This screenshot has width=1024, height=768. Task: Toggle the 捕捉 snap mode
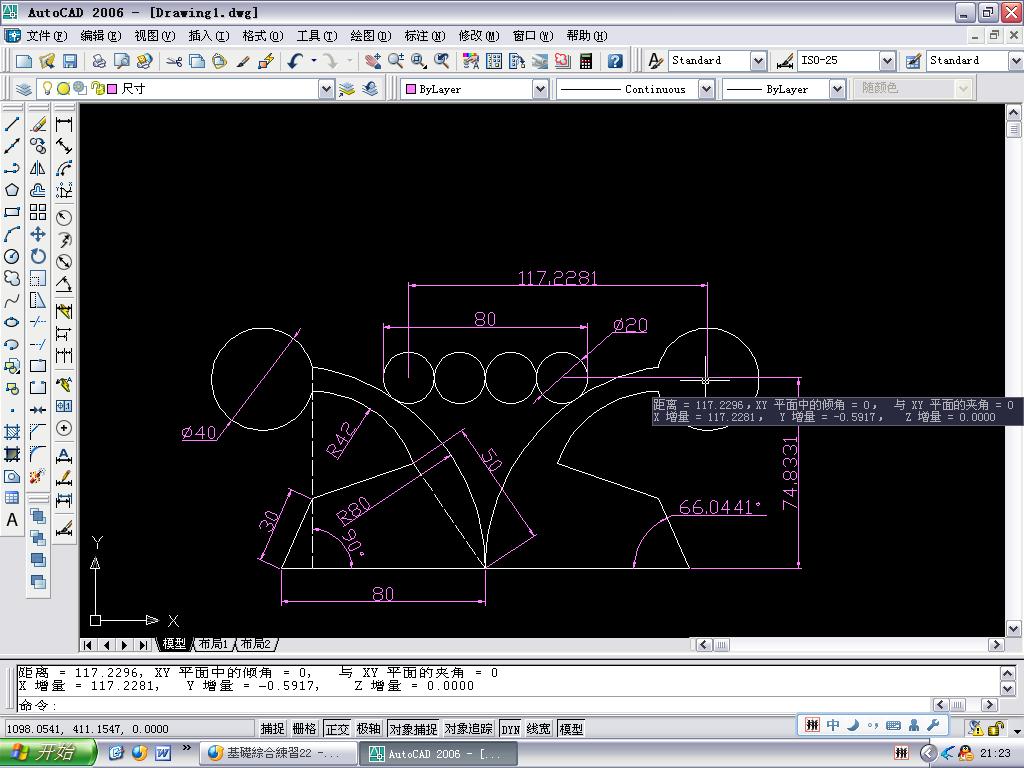click(272, 729)
